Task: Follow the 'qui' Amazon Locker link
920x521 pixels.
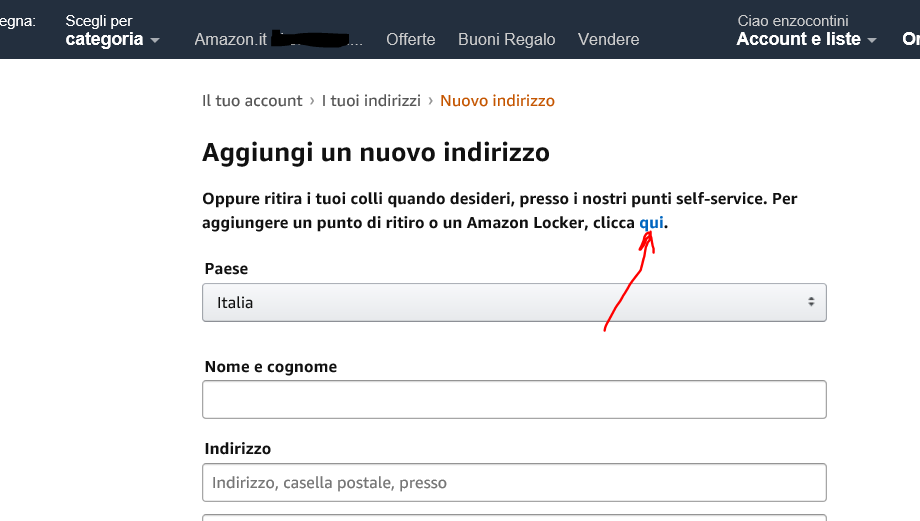Action: pyautogui.click(x=652, y=222)
